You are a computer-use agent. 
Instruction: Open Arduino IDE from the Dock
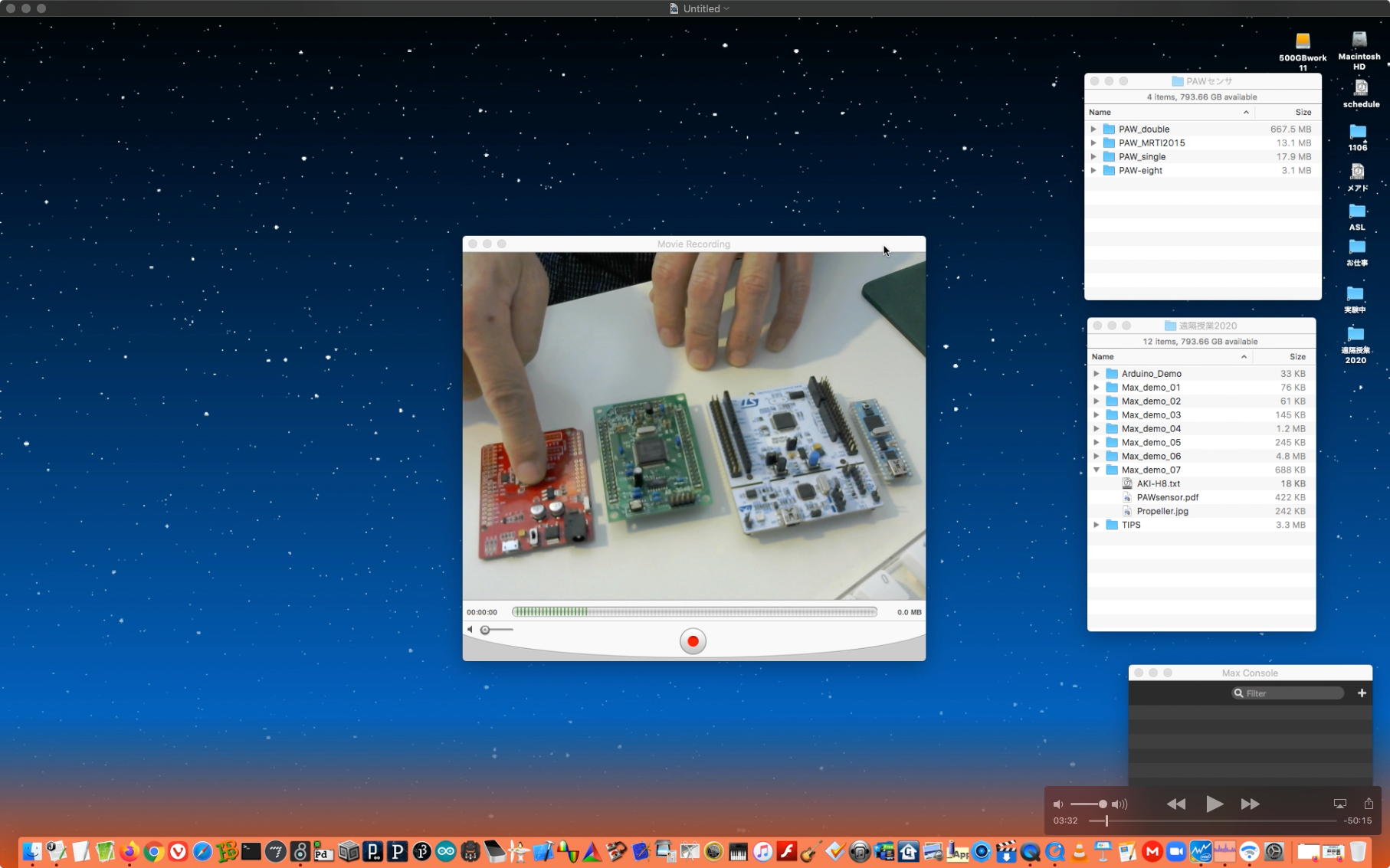click(445, 851)
